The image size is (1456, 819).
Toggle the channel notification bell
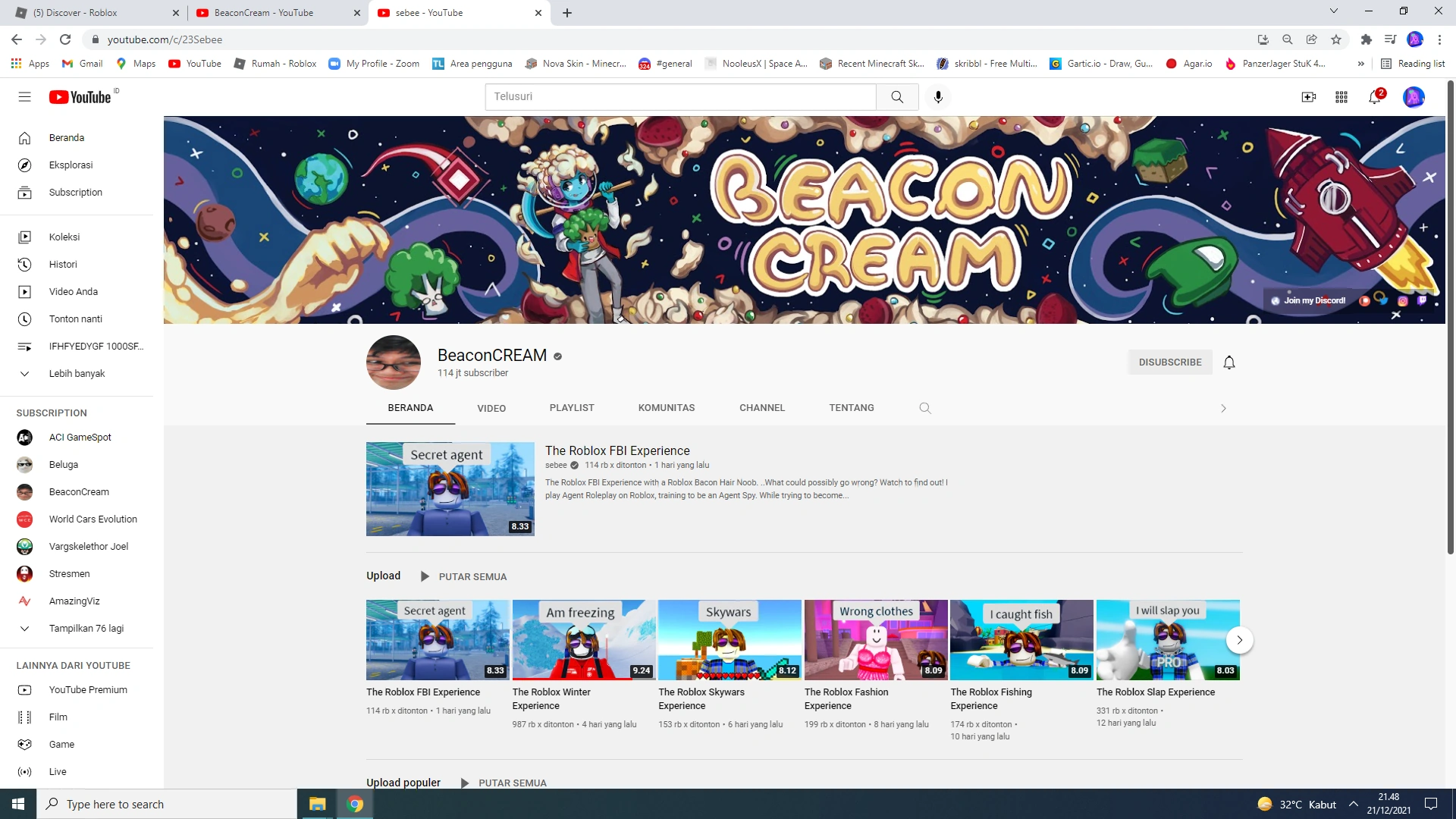[x=1229, y=362]
